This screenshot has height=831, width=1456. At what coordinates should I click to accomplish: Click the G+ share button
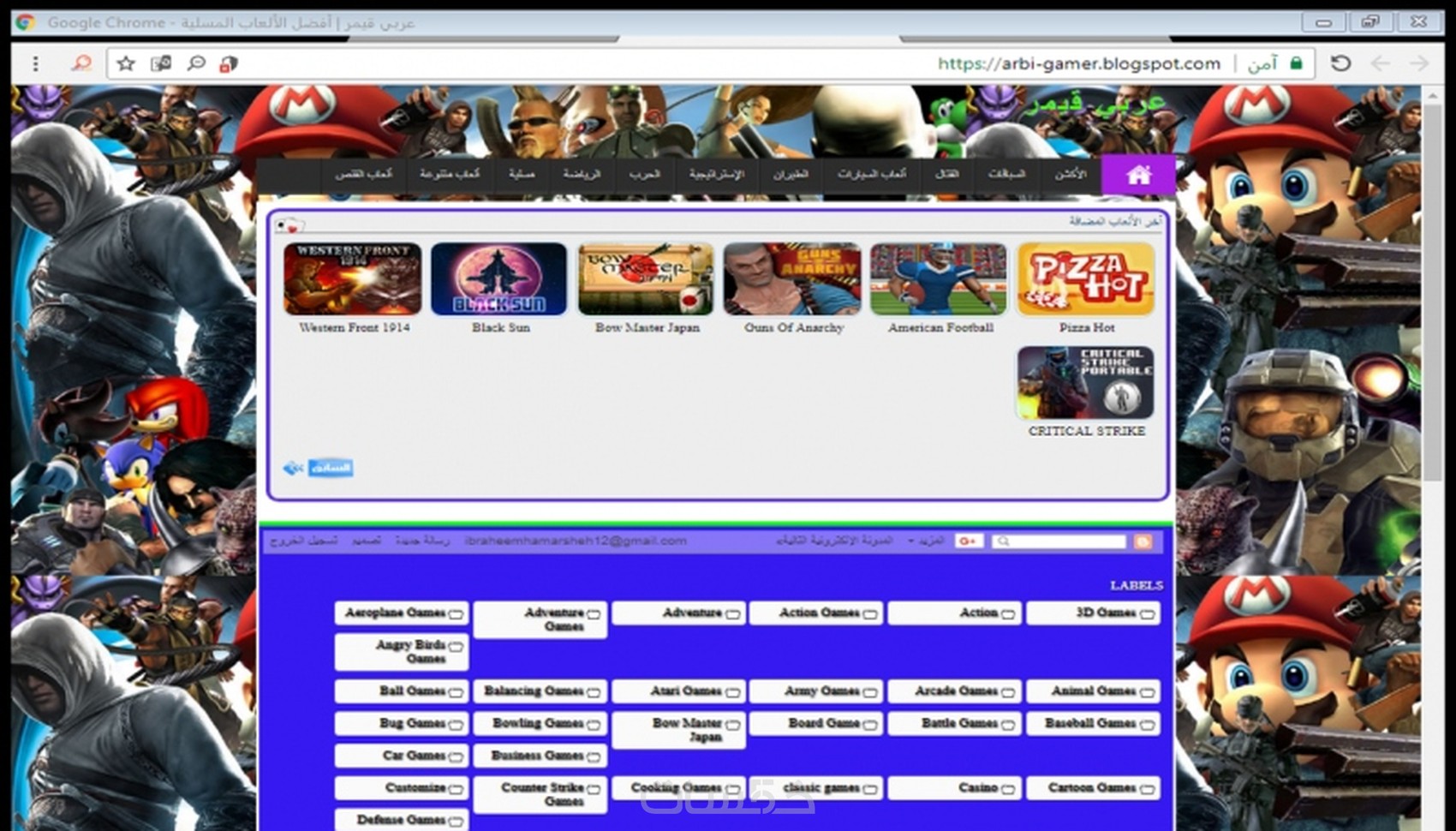[968, 541]
